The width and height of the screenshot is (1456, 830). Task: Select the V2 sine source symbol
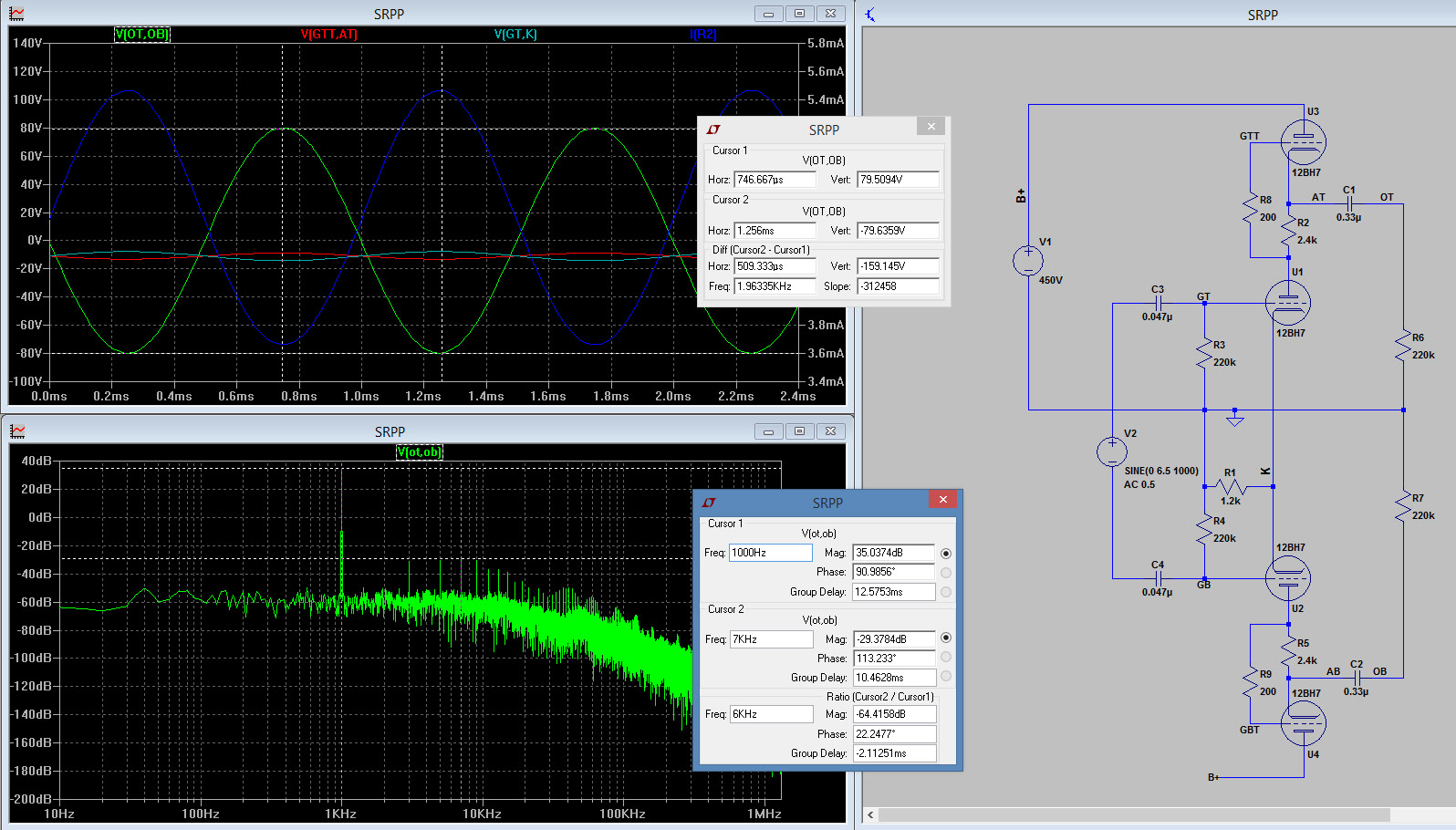click(x=1112, y=451)
